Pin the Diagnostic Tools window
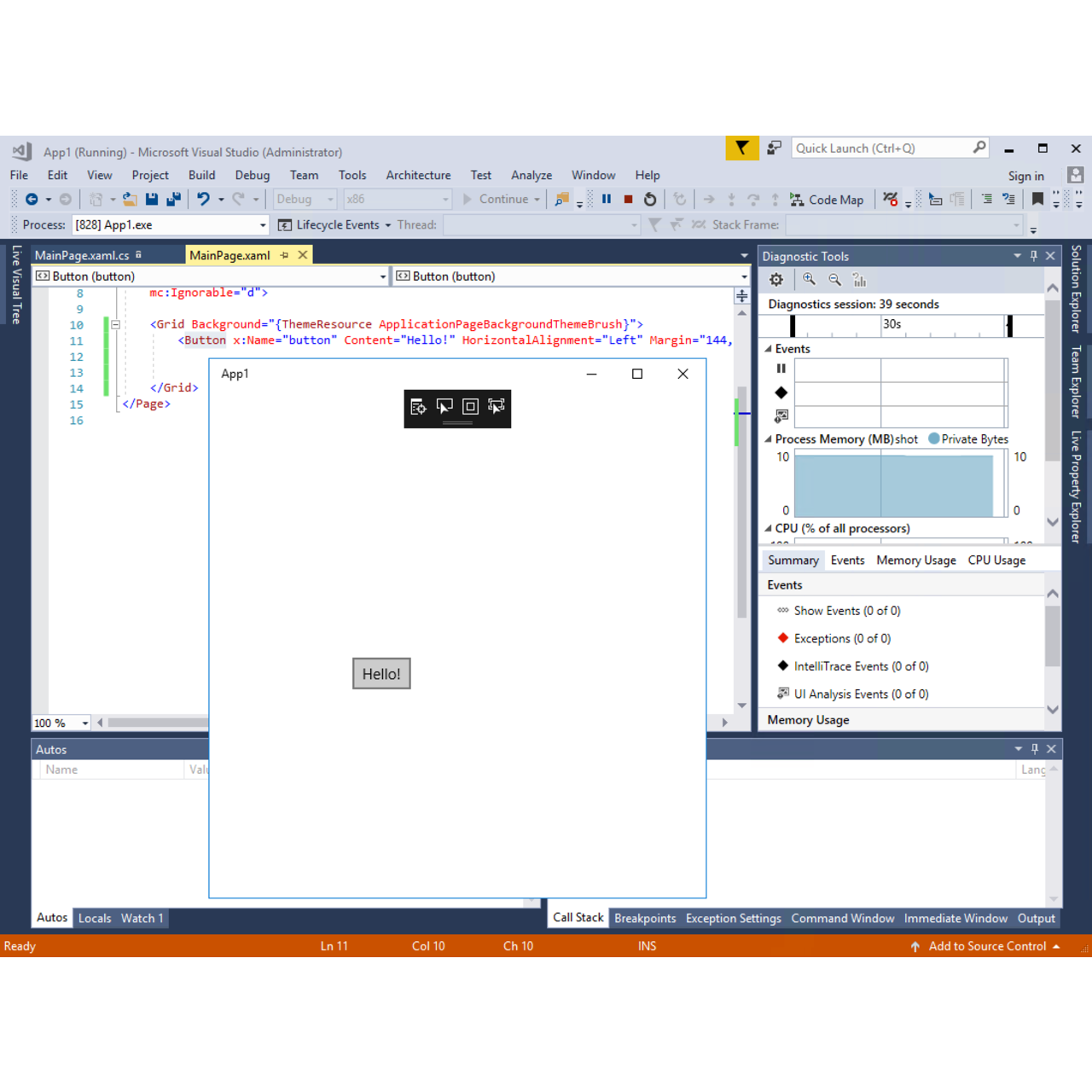This screenshot has height=1092, width=1092. click(1033, 255)
